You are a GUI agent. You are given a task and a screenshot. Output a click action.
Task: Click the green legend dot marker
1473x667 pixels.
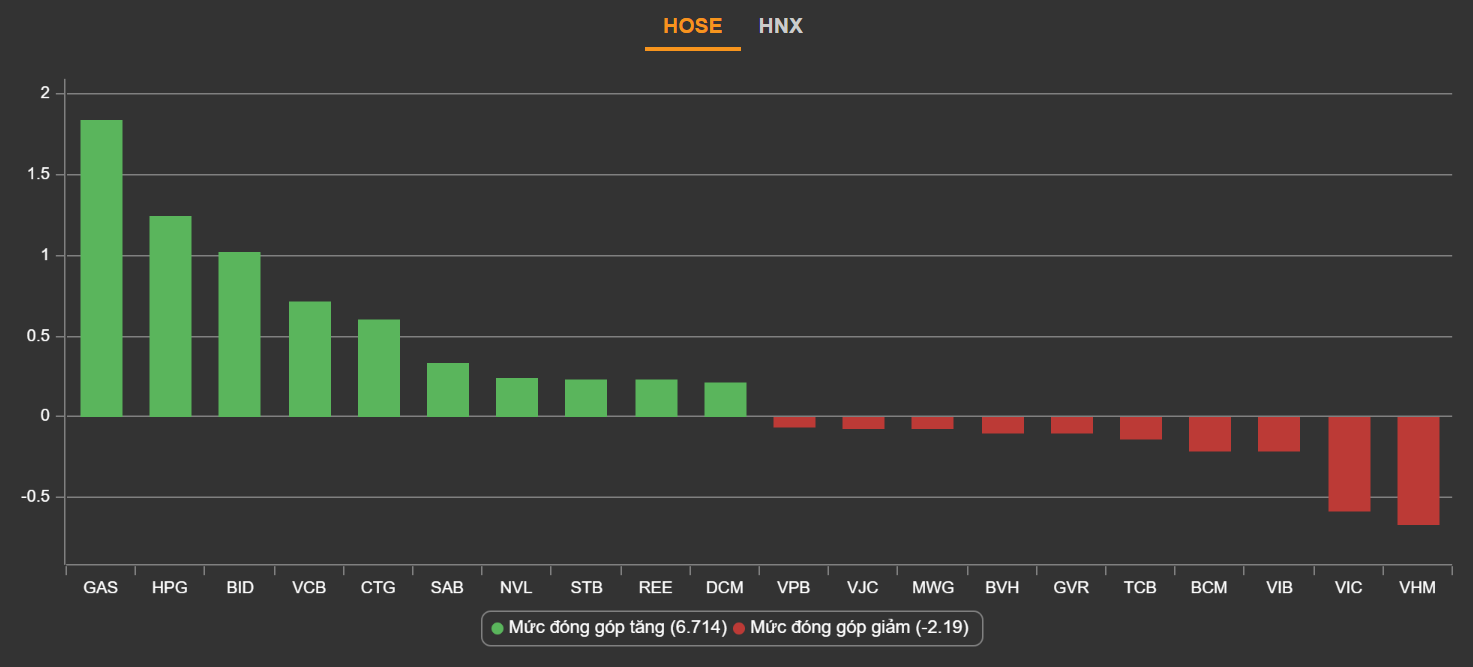click(498, 628)
